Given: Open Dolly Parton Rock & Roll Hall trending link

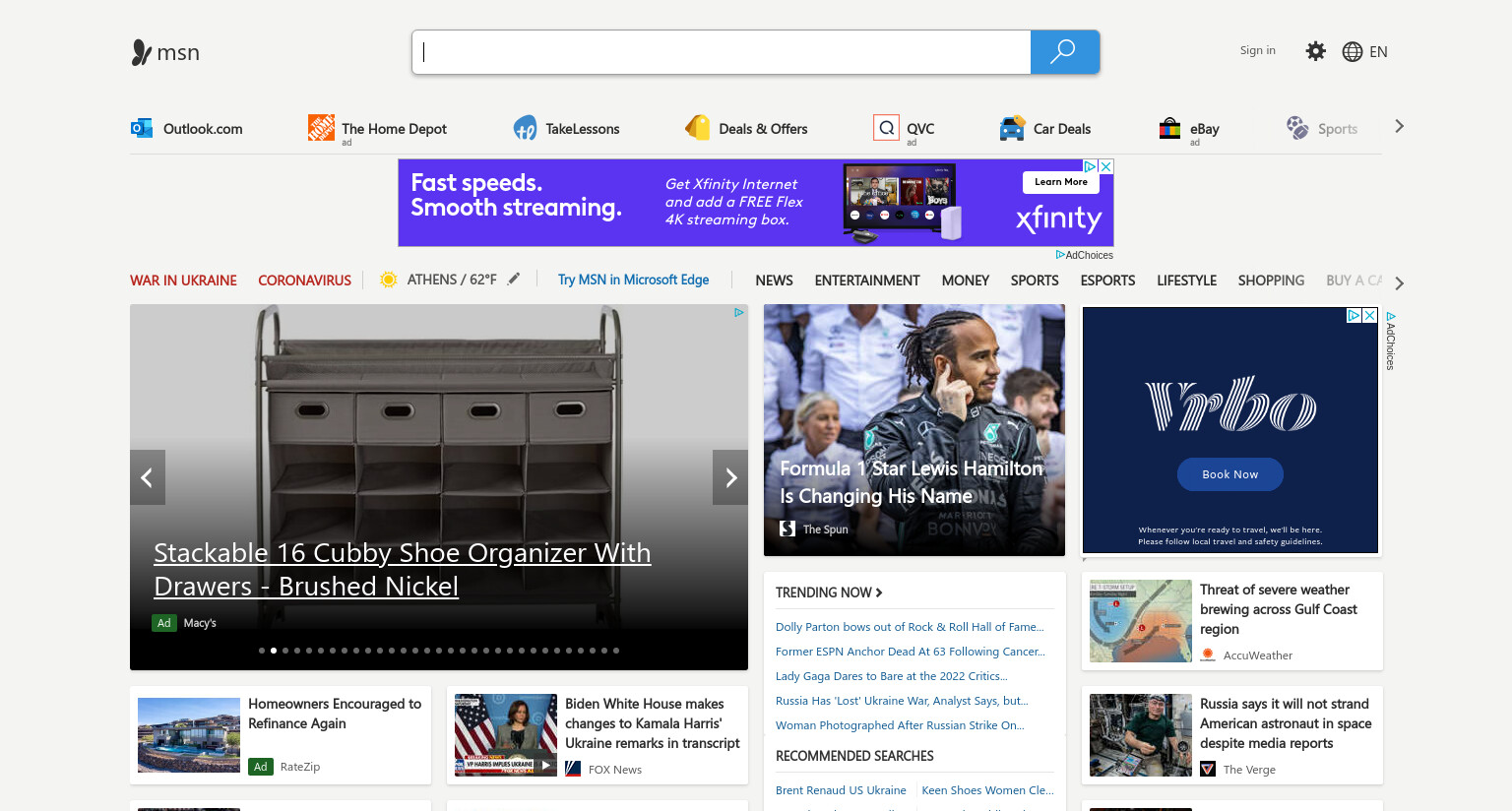Looking at the screenshot, I should pyautogui.click(x=910, y=627).
